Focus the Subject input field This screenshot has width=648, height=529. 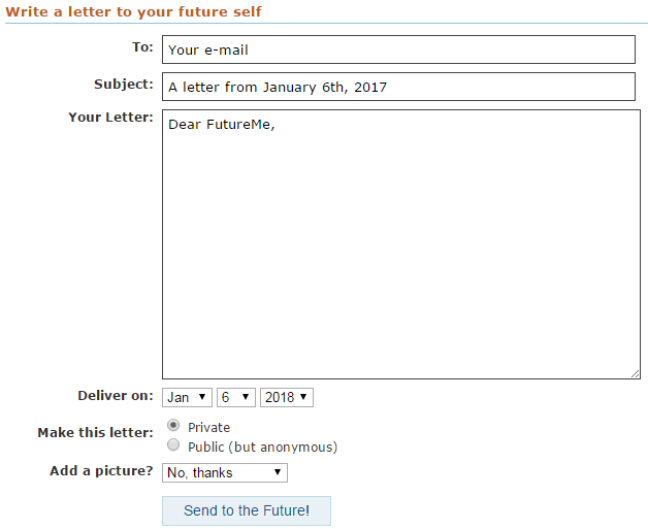tap(398, 87)
